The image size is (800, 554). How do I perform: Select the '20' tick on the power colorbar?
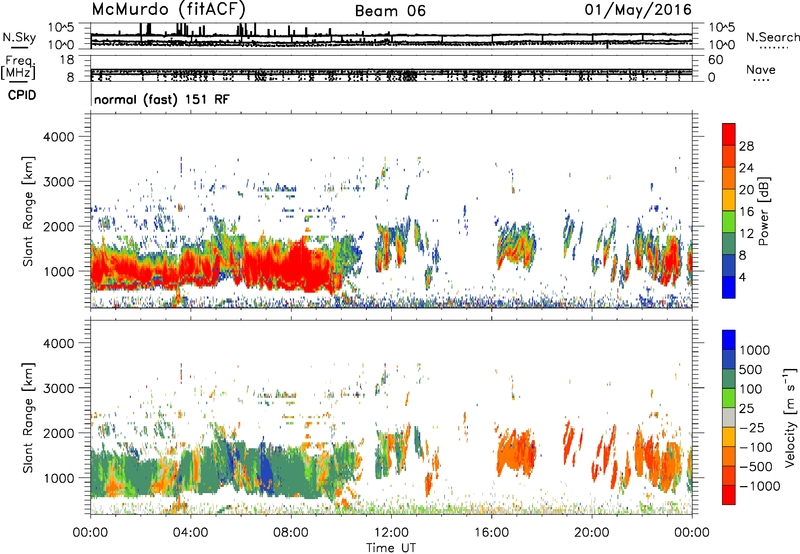point(746,190)
